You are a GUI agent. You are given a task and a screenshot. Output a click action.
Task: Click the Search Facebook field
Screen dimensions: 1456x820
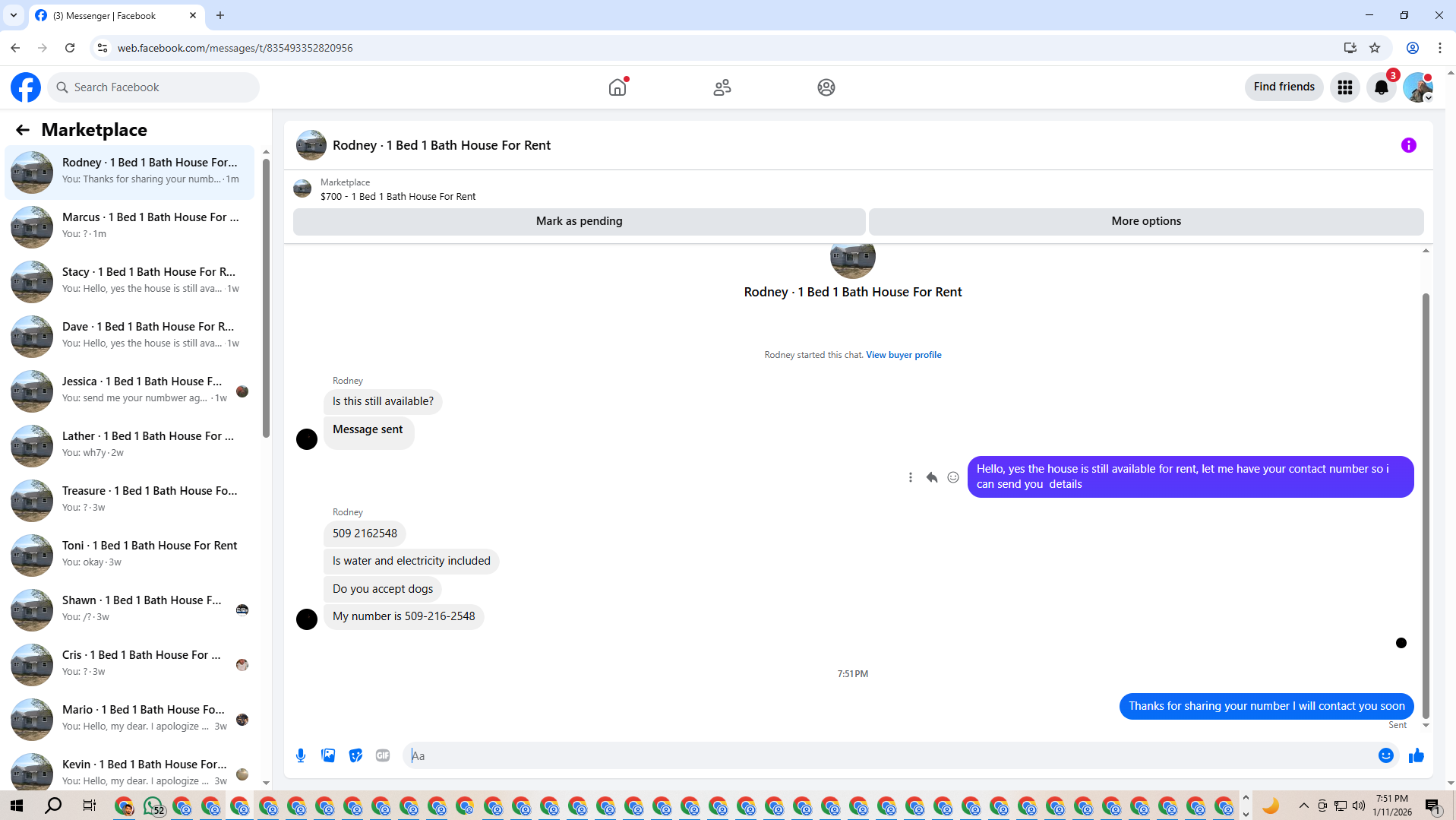tap(153, 87)
